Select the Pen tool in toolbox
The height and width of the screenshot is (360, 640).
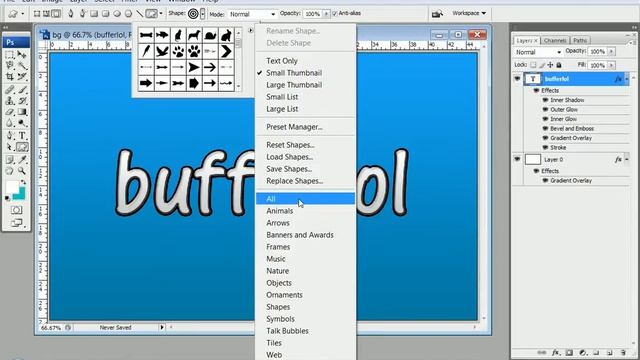(x=10, y=136)
